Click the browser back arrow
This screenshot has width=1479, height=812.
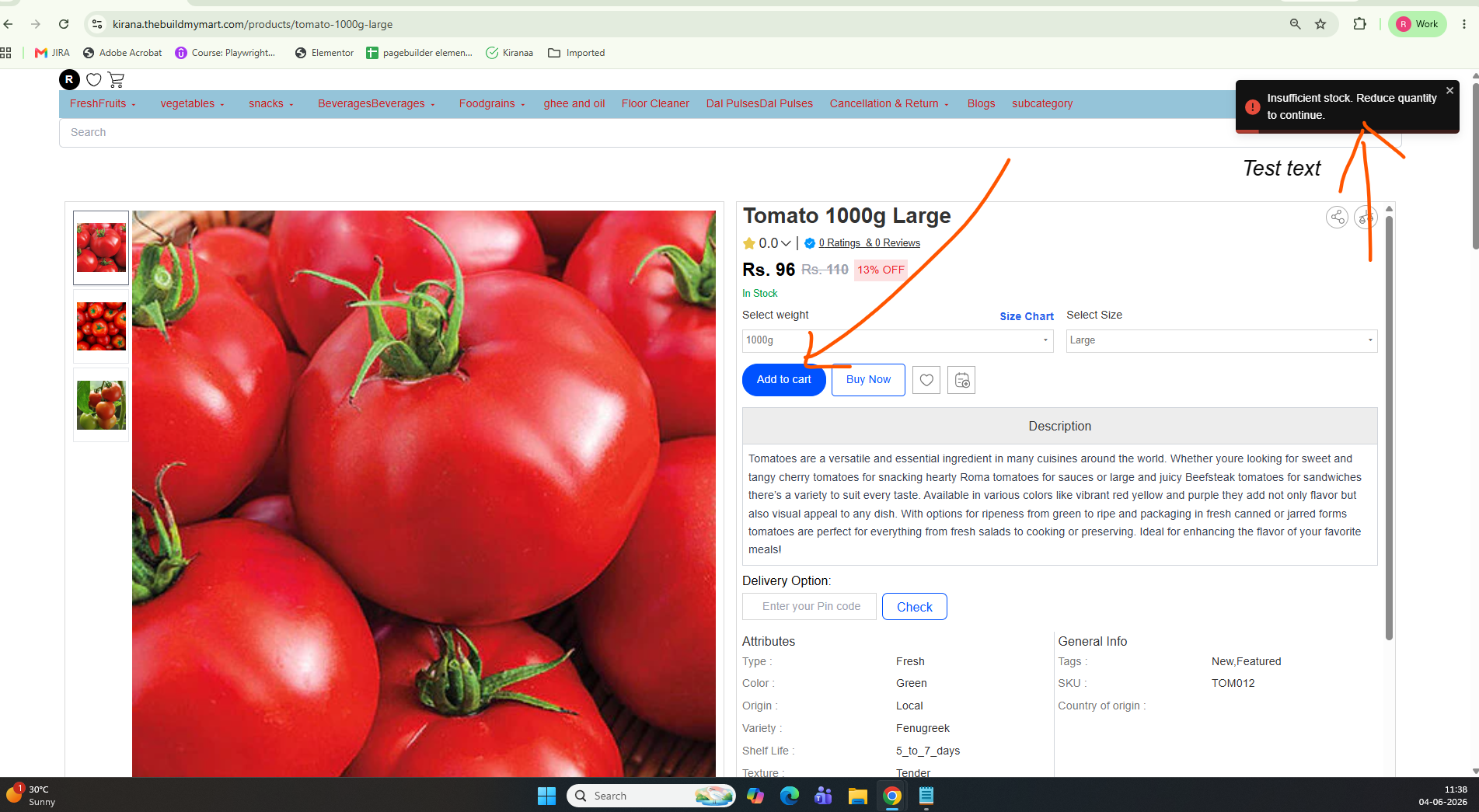click(9, 24)
